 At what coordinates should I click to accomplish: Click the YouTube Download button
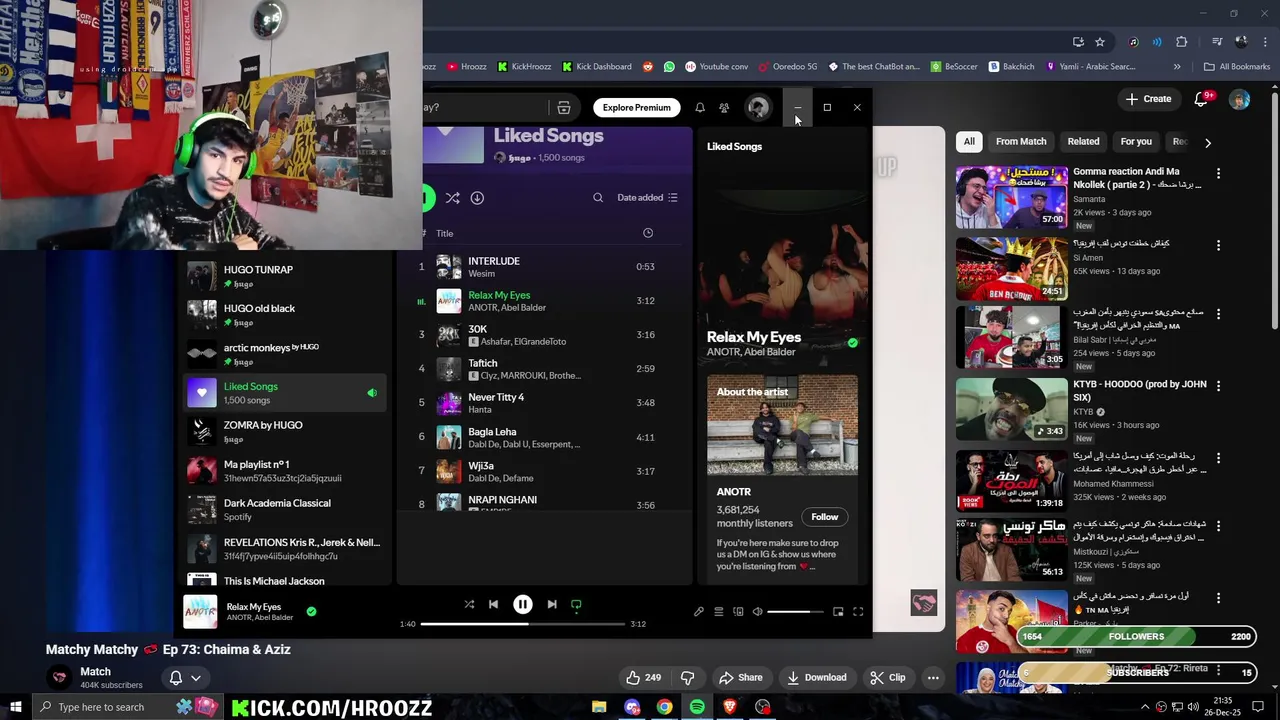click(816, 678)
